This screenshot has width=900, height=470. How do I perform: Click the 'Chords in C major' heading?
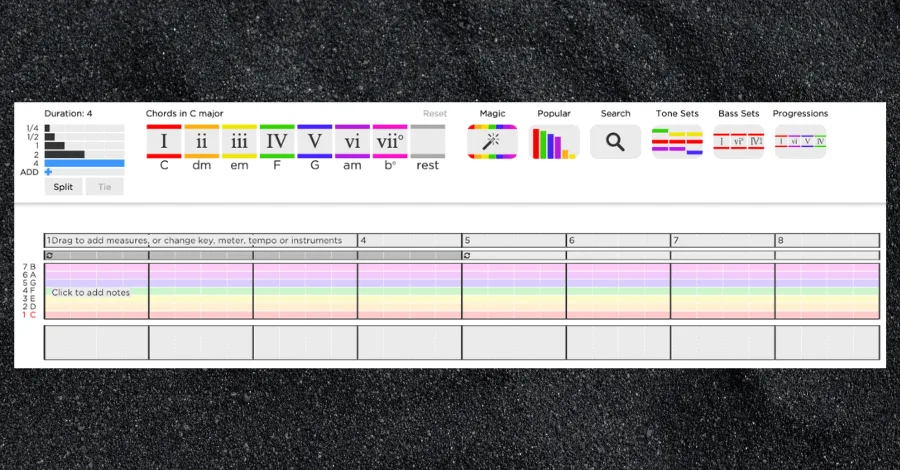pyautogui.click(x=184, y=114)
